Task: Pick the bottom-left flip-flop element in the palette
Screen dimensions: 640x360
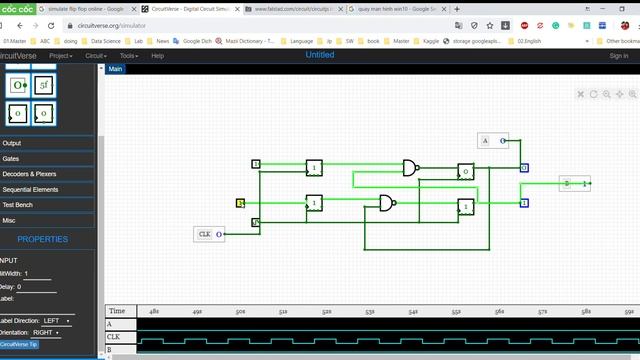Action: coord(18,113)
